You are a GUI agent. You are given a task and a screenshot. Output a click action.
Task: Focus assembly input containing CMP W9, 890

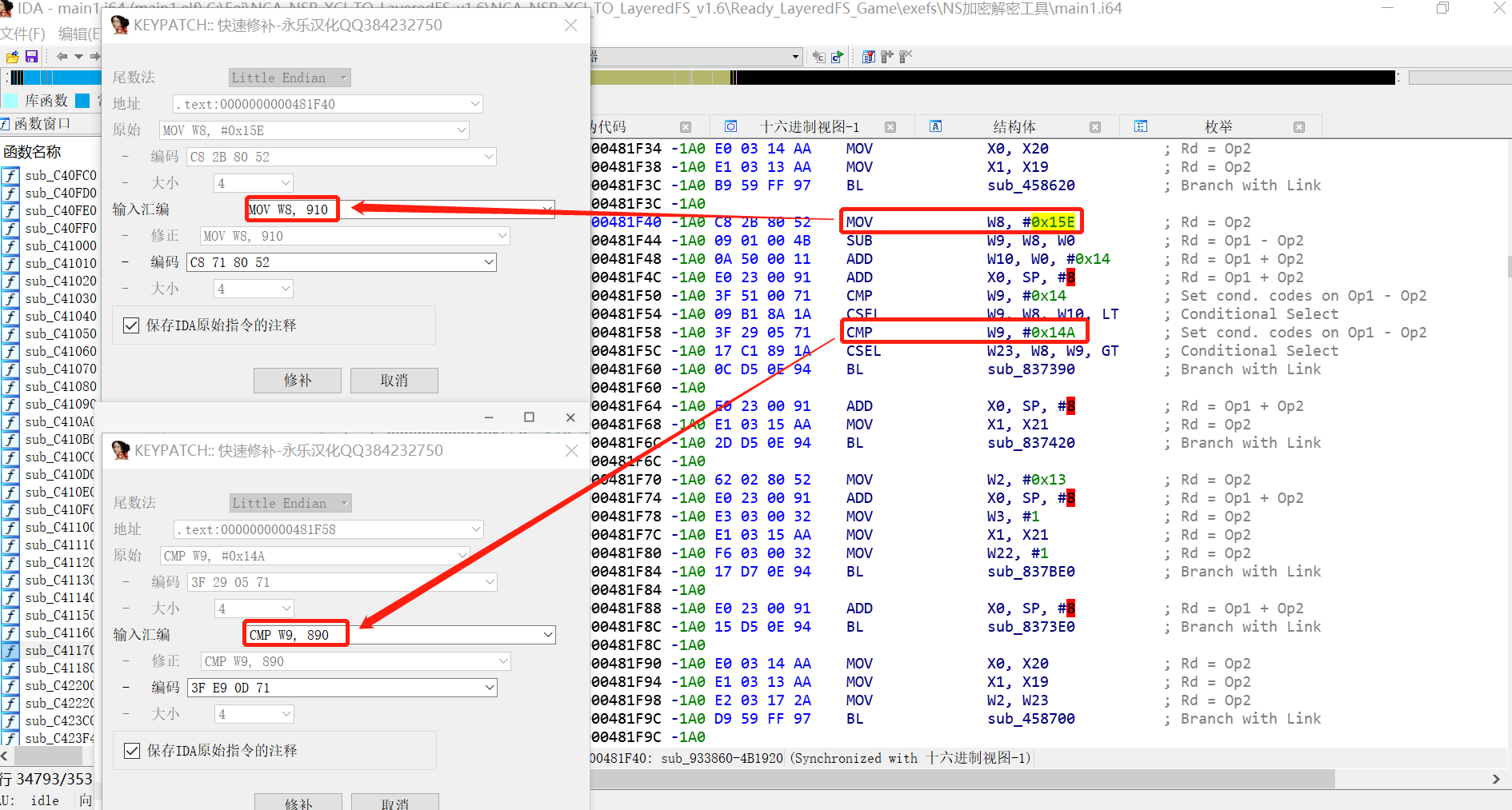(x=400, y=635)
